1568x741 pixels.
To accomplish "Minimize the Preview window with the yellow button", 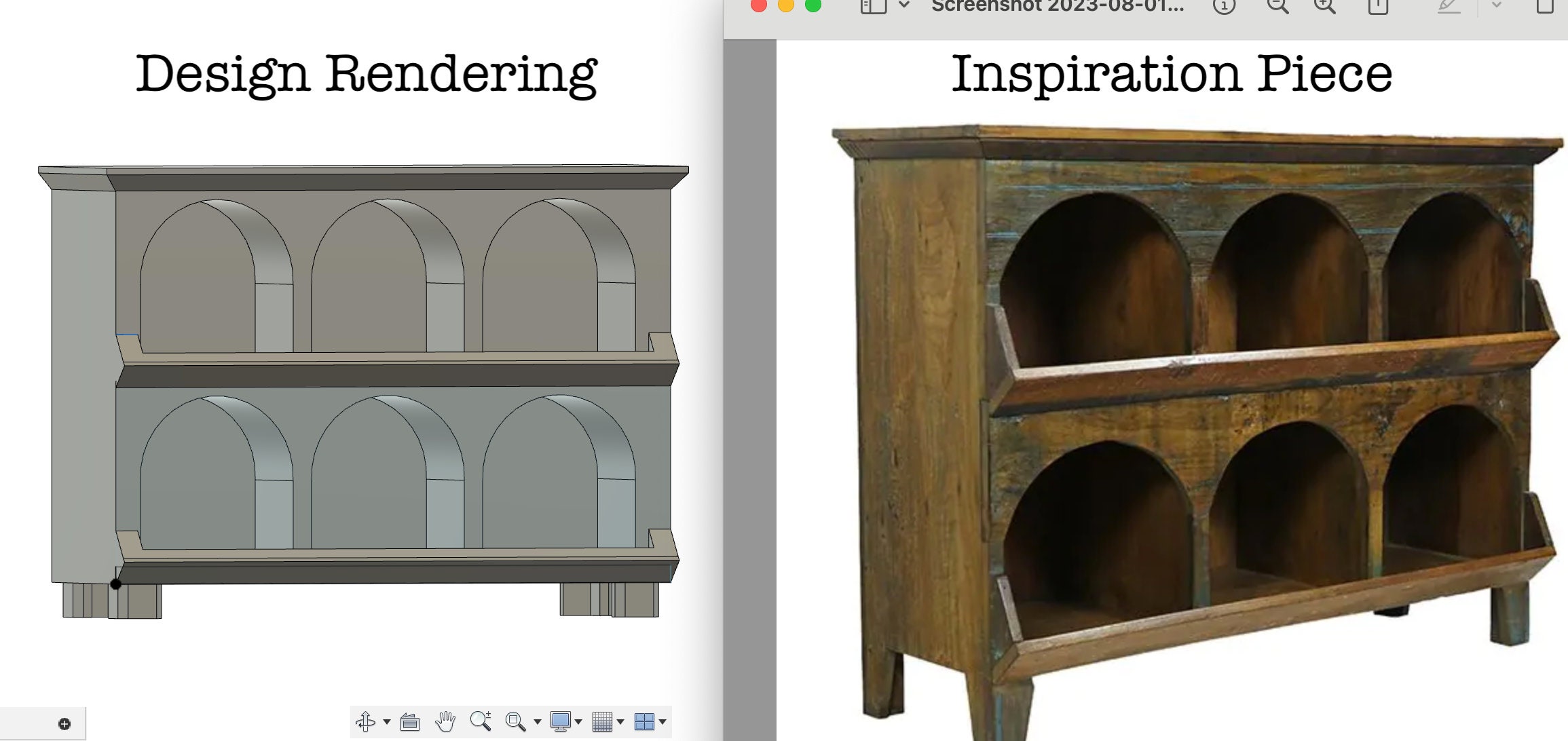I will click(785, 5).
